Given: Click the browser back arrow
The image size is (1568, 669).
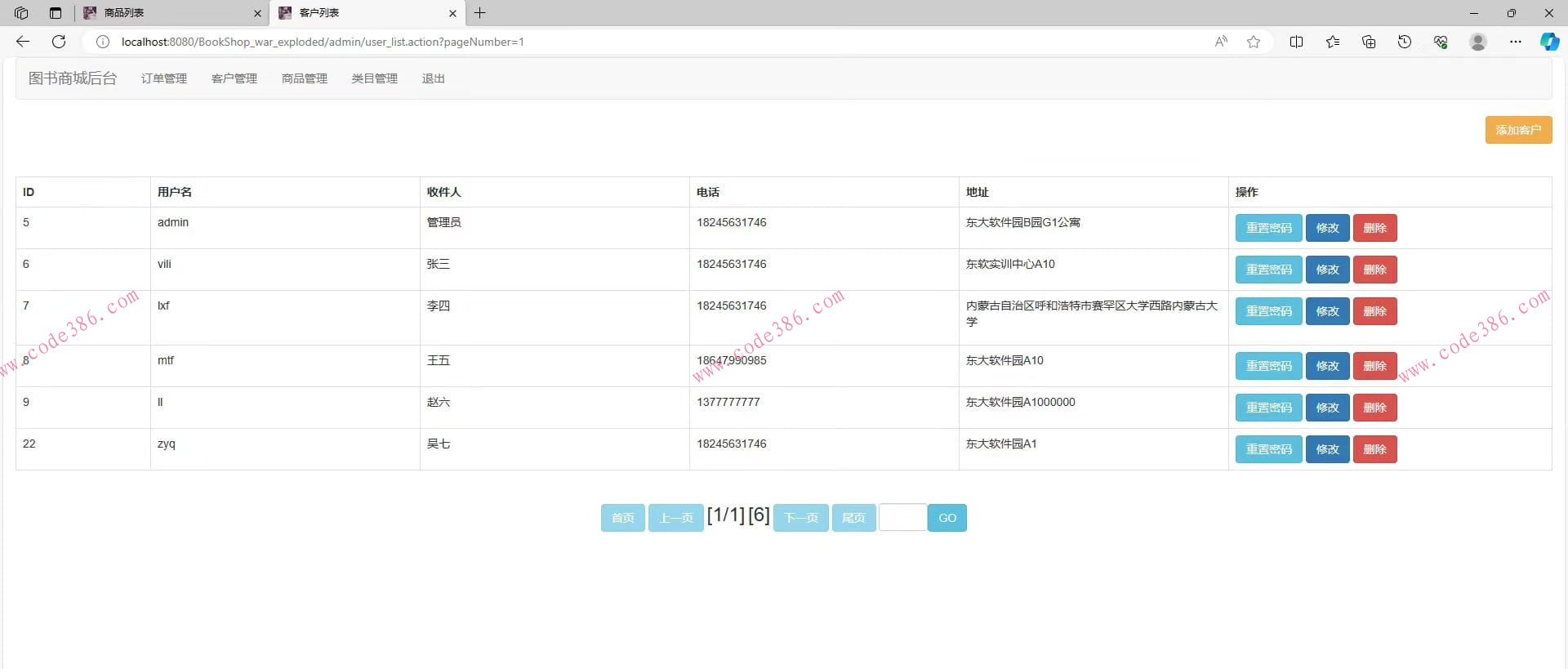Looking at the screenshot, I should coord(23,42).
